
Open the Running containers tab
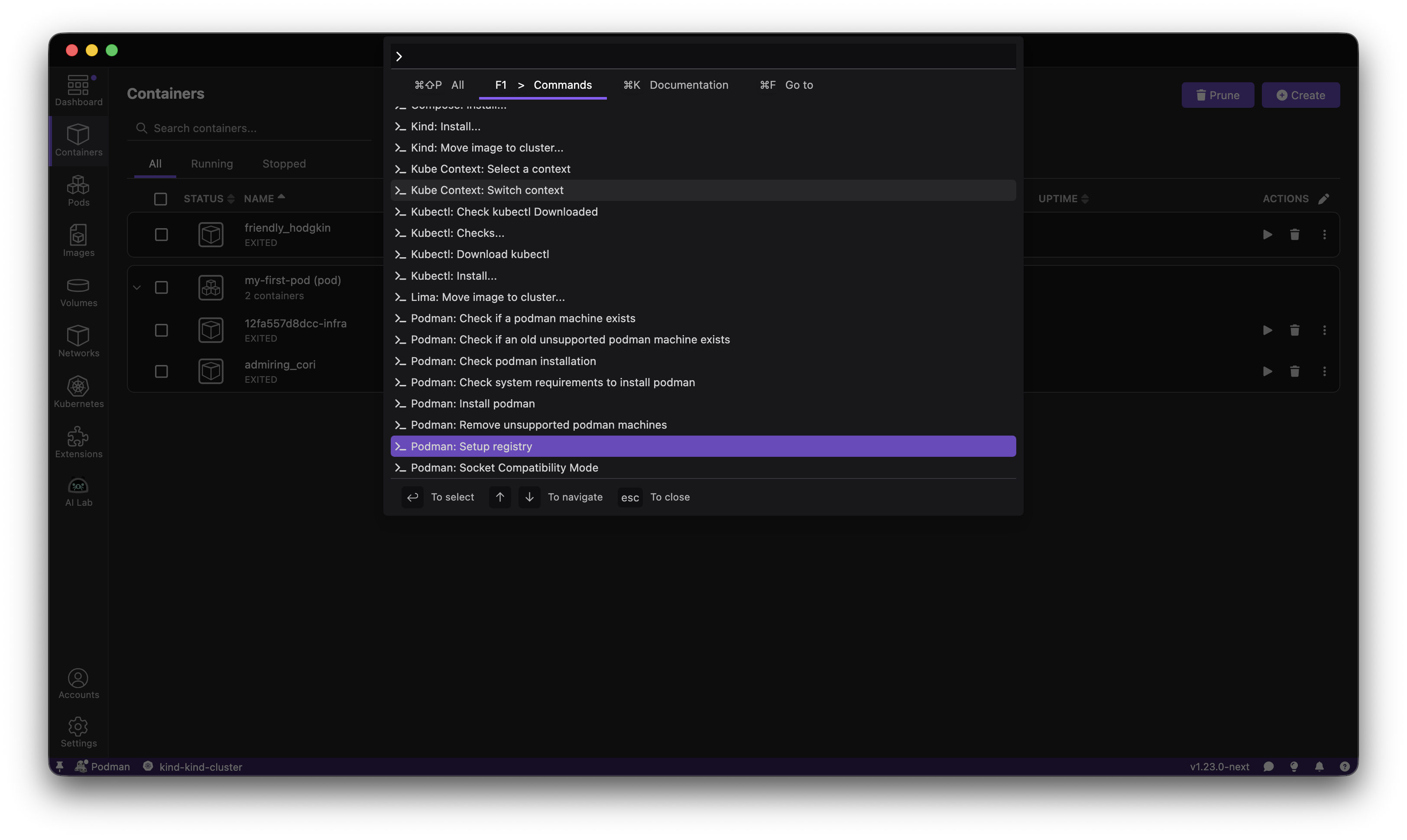pyautogui.click(x=212, y=164)
